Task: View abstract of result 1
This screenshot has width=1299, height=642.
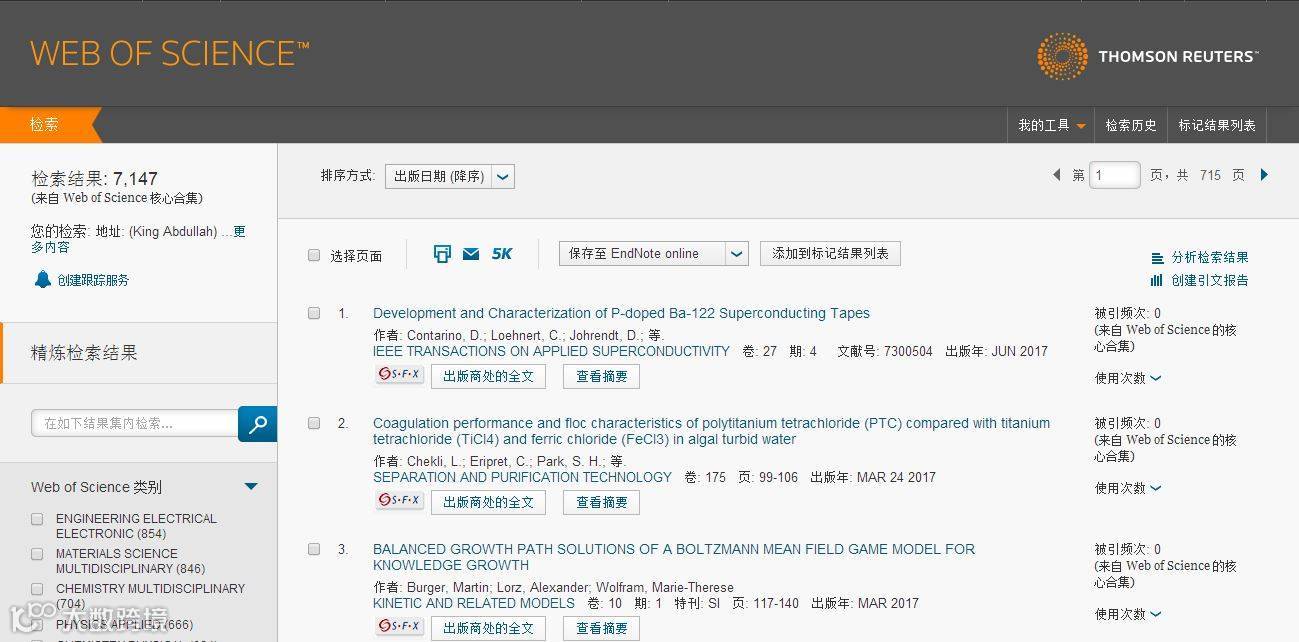Action: [601, 377]
